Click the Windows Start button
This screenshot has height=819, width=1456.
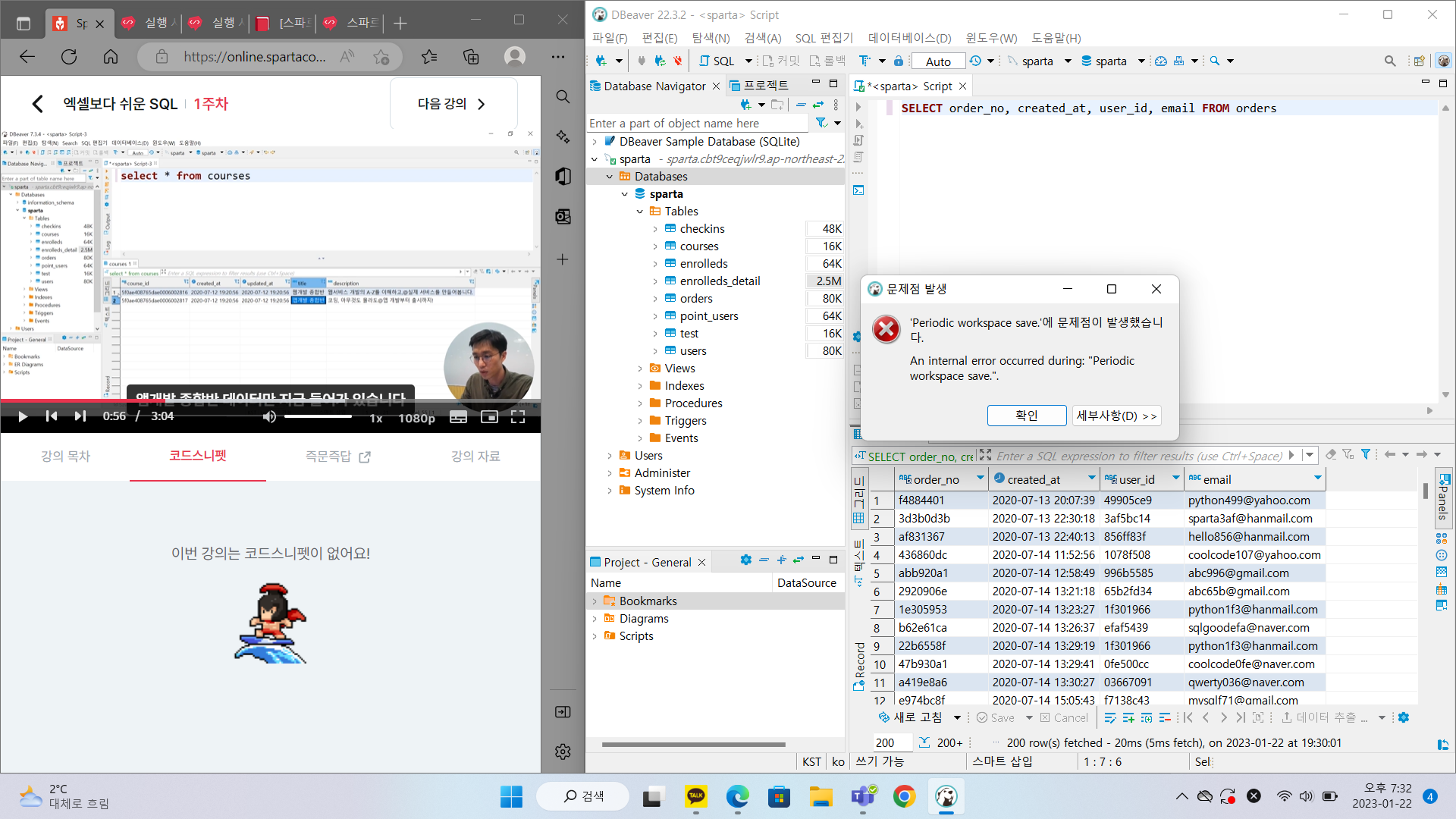point(511,796)
